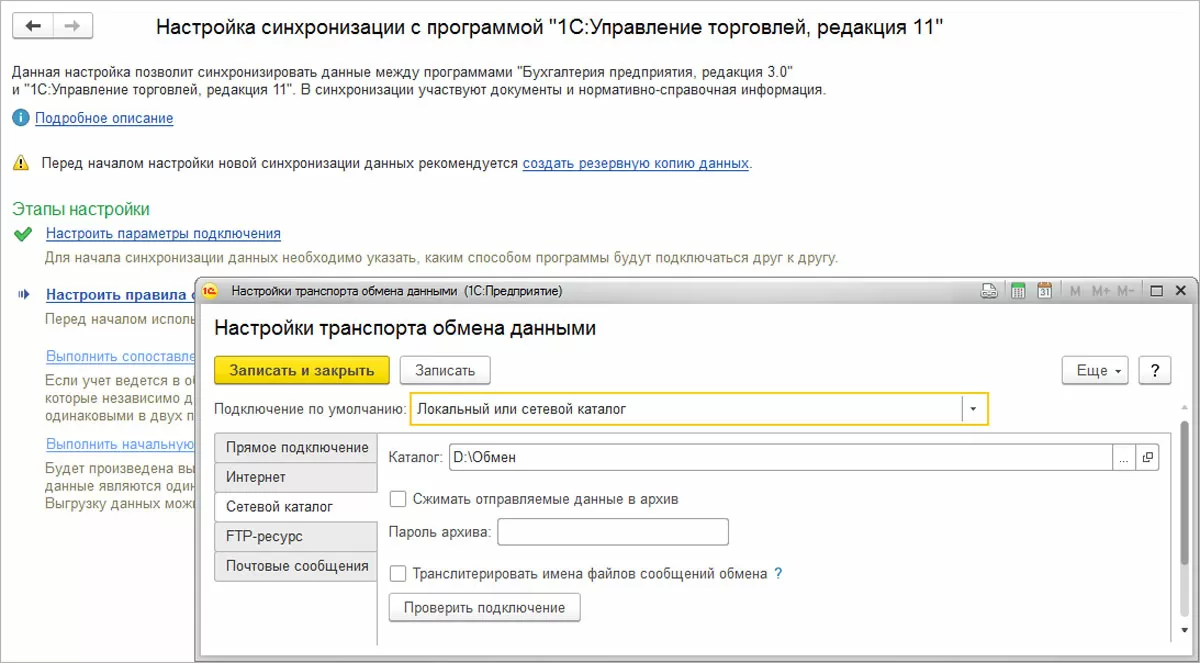Click the Пароль архива input field

[612, 532]
